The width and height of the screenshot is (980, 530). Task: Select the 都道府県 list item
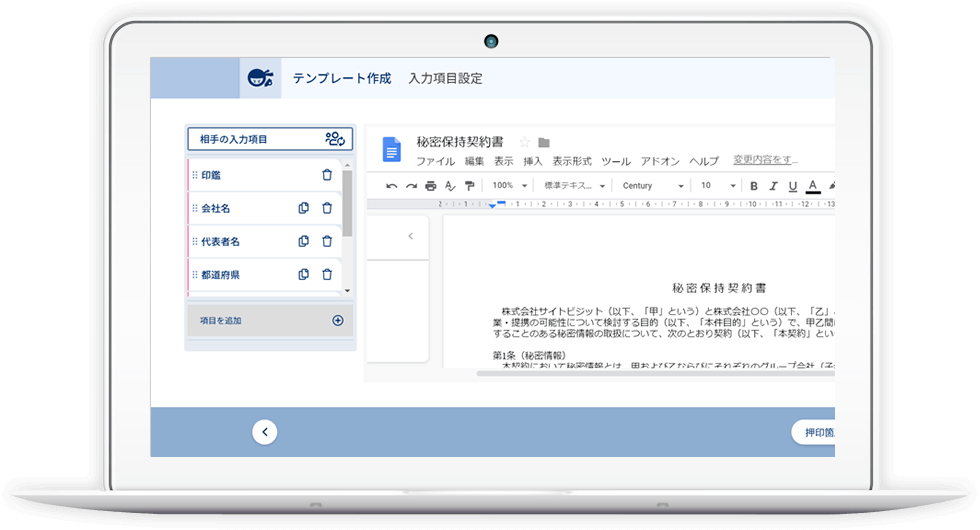264,274
